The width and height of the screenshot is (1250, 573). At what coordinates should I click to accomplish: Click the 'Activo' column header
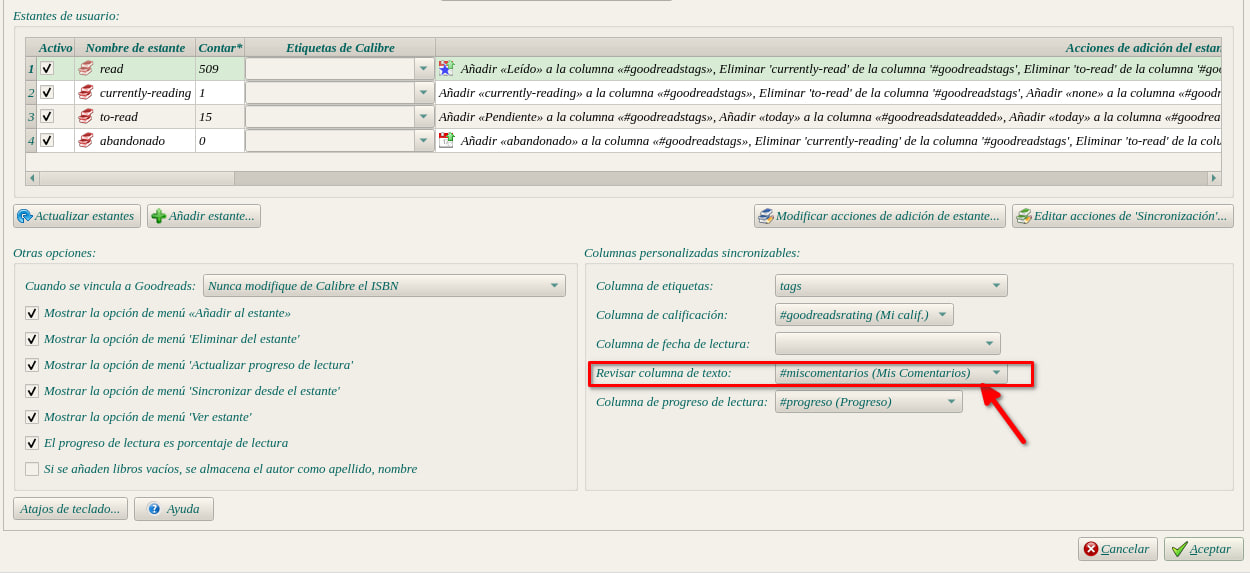pyautogui.click(x=56, y=47)
